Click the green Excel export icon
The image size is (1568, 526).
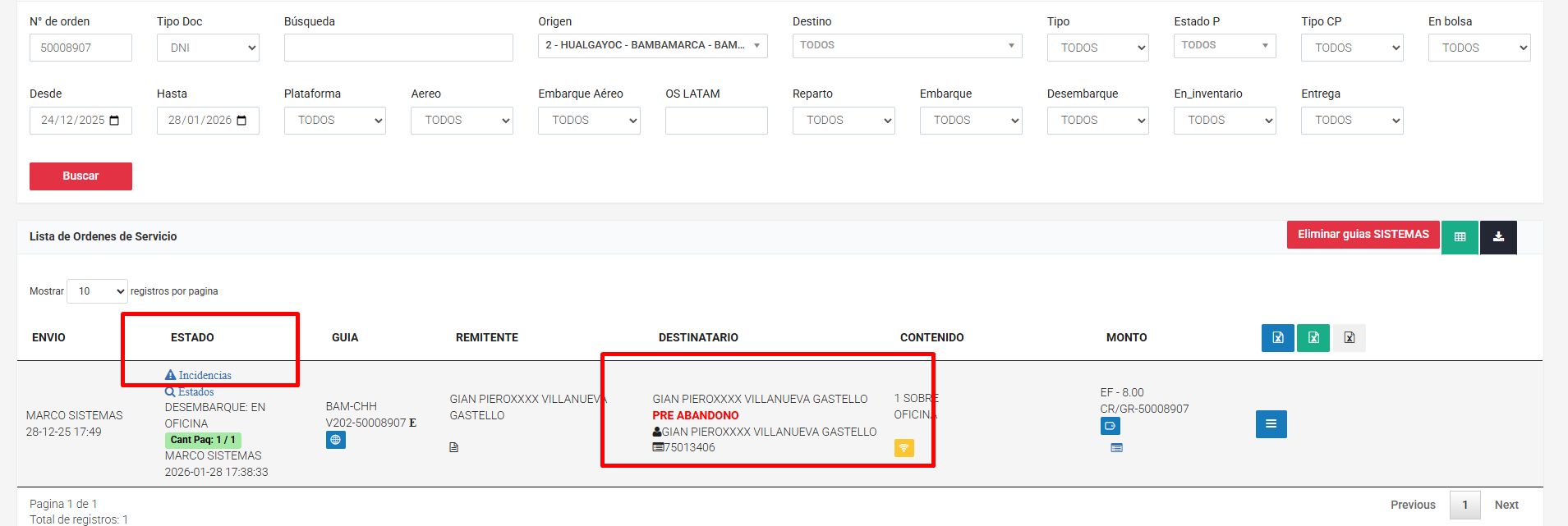tap(1313, 337)
